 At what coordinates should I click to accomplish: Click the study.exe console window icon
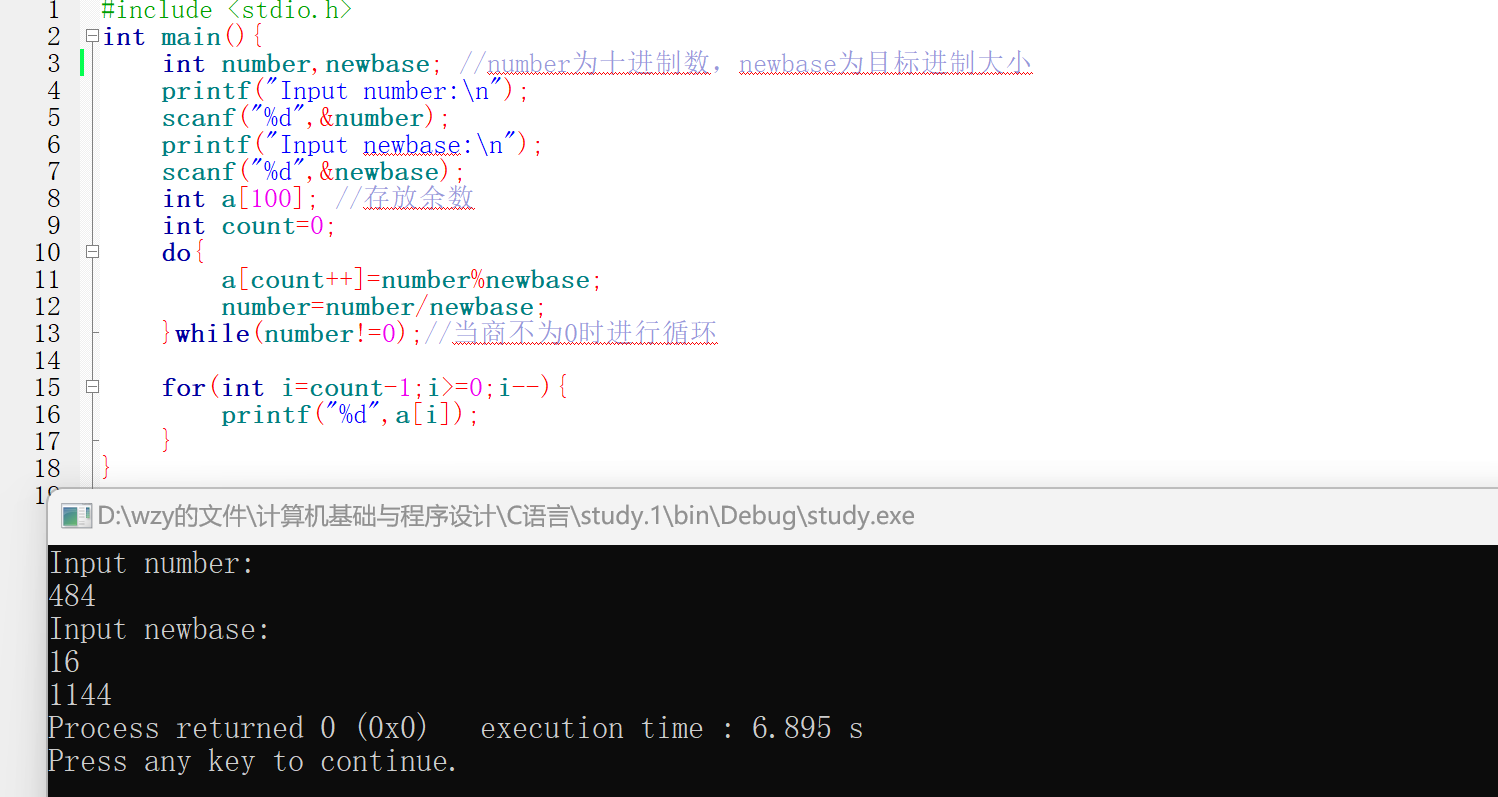click(x=76, y=516)
